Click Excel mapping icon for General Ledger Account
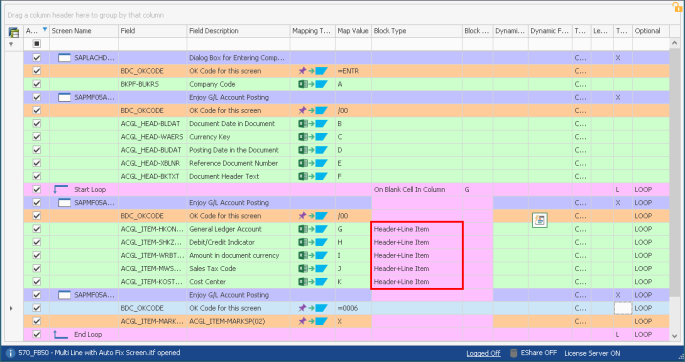This screenshot has height=362, width=685. (x=312, y=229)
